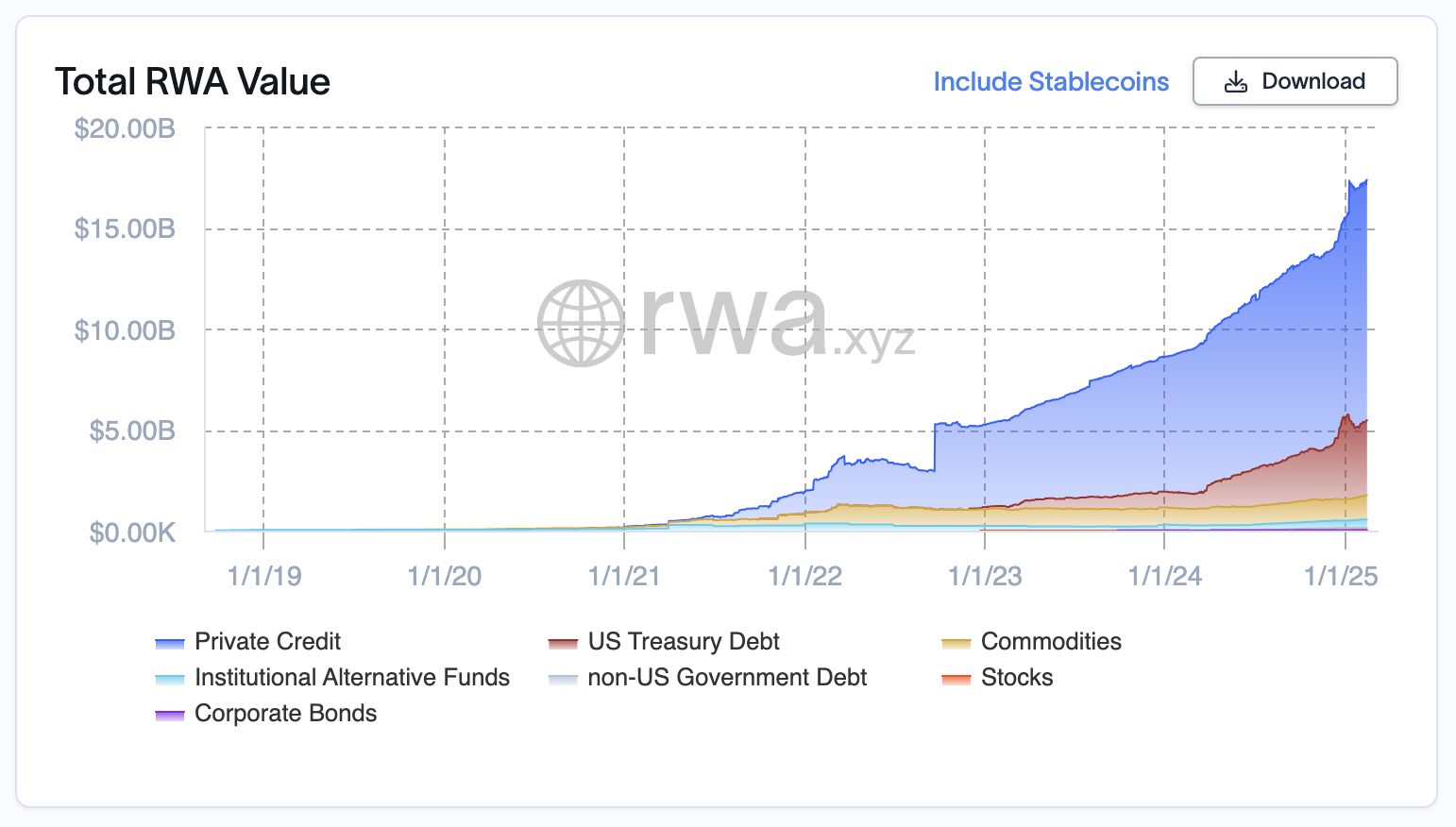Hide non-US Government Debt series label
The width and height of the screenshot is (1456, 827).
pos(726,678)
